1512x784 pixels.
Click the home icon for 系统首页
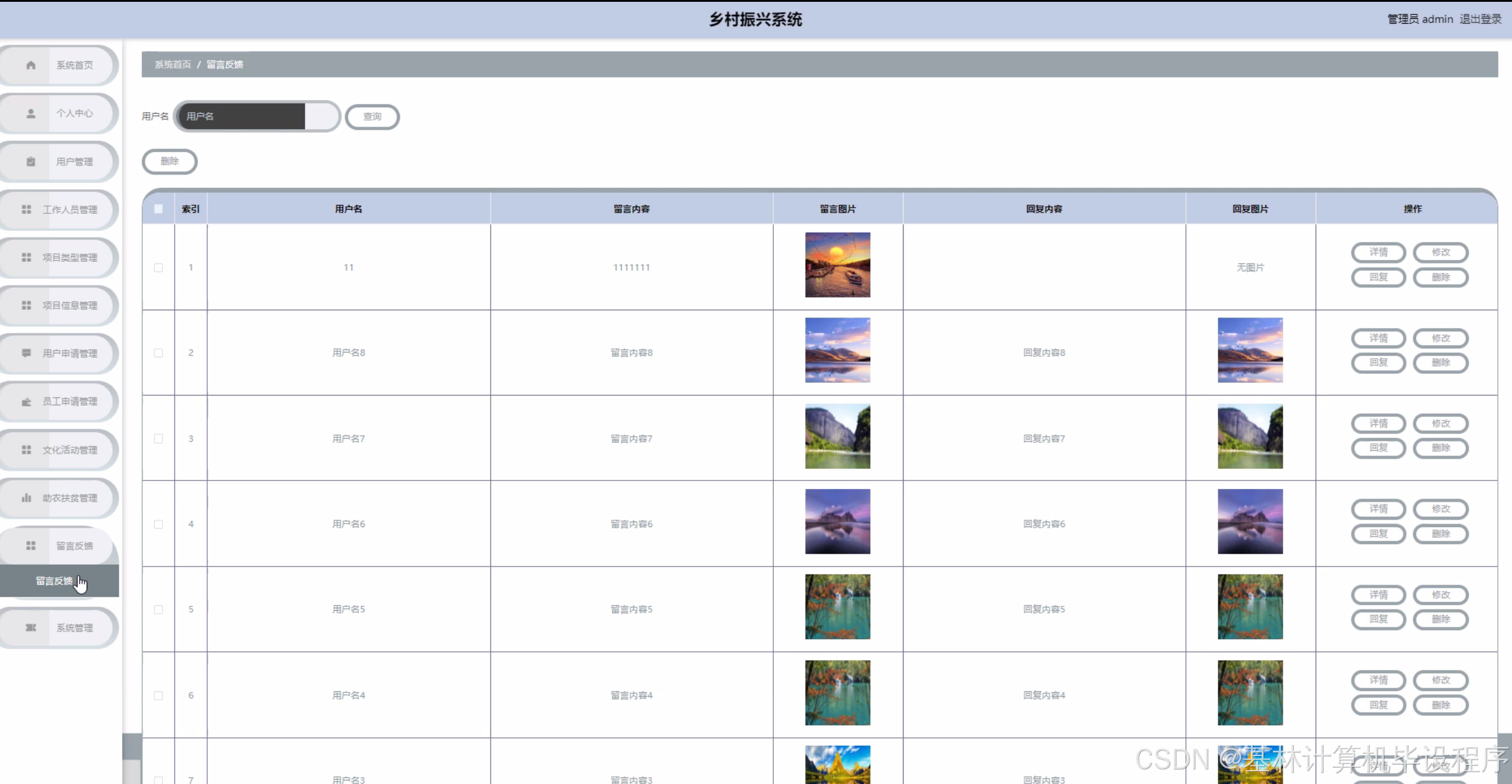point(31,65)
